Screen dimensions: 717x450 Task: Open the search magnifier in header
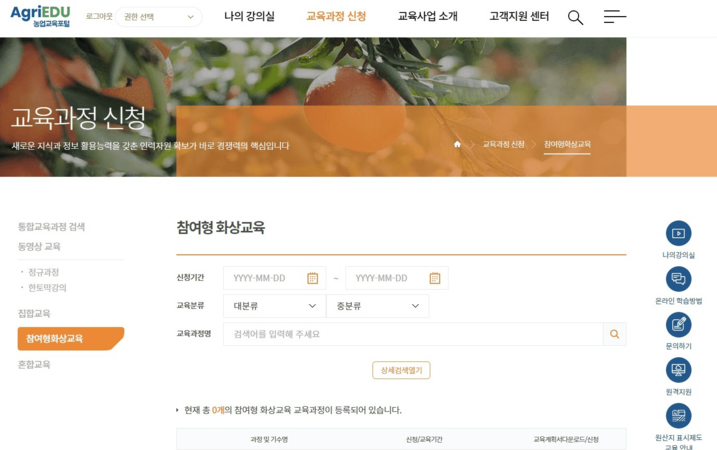tap(575, 17)
